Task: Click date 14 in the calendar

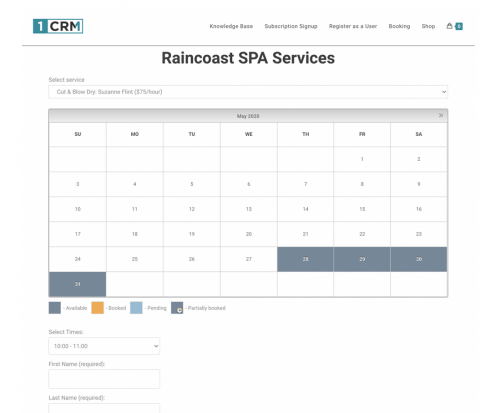Action: (305, 209)
